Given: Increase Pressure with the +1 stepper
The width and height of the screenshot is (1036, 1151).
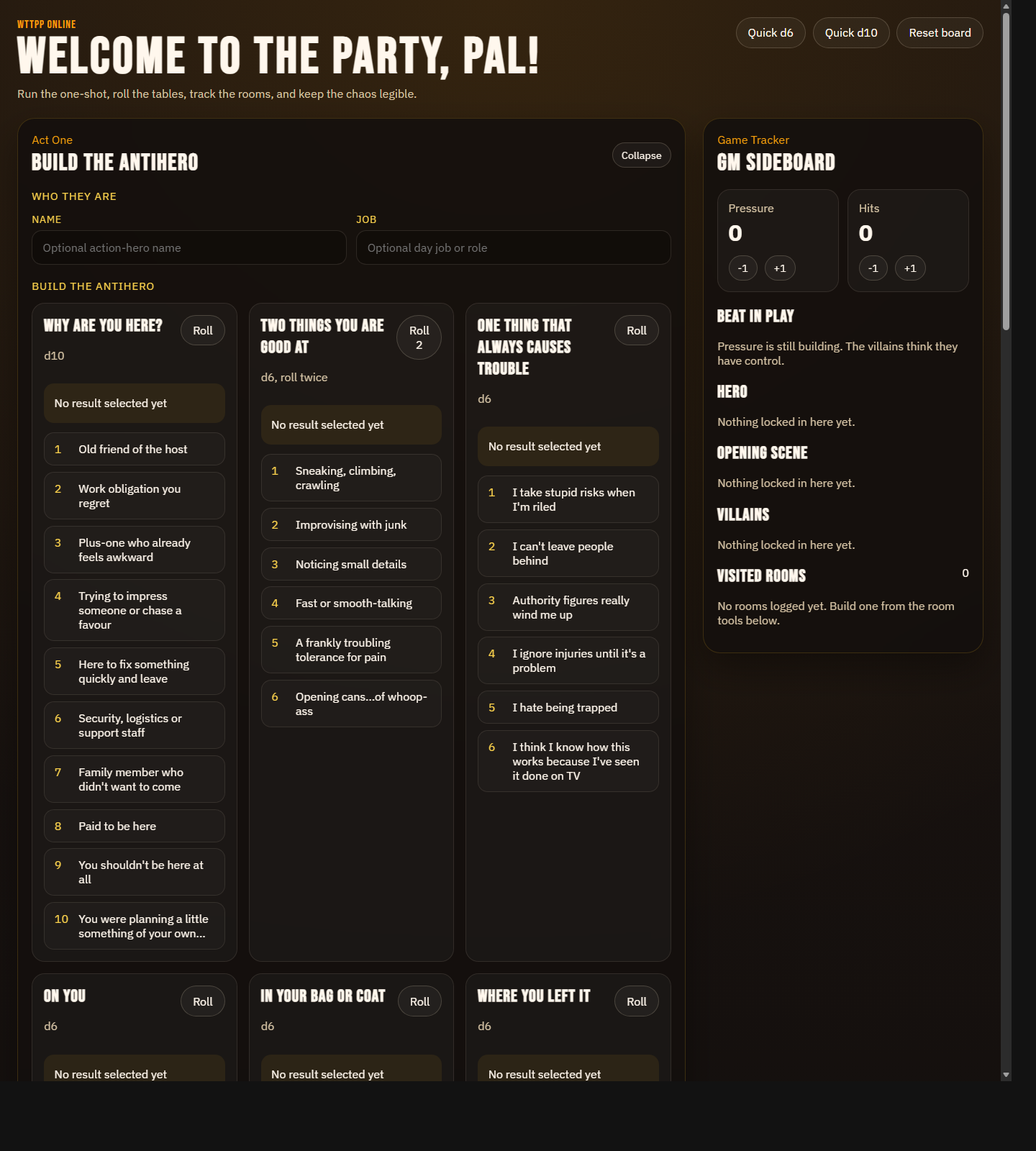Looking at the screenshot, I should 780,268.
